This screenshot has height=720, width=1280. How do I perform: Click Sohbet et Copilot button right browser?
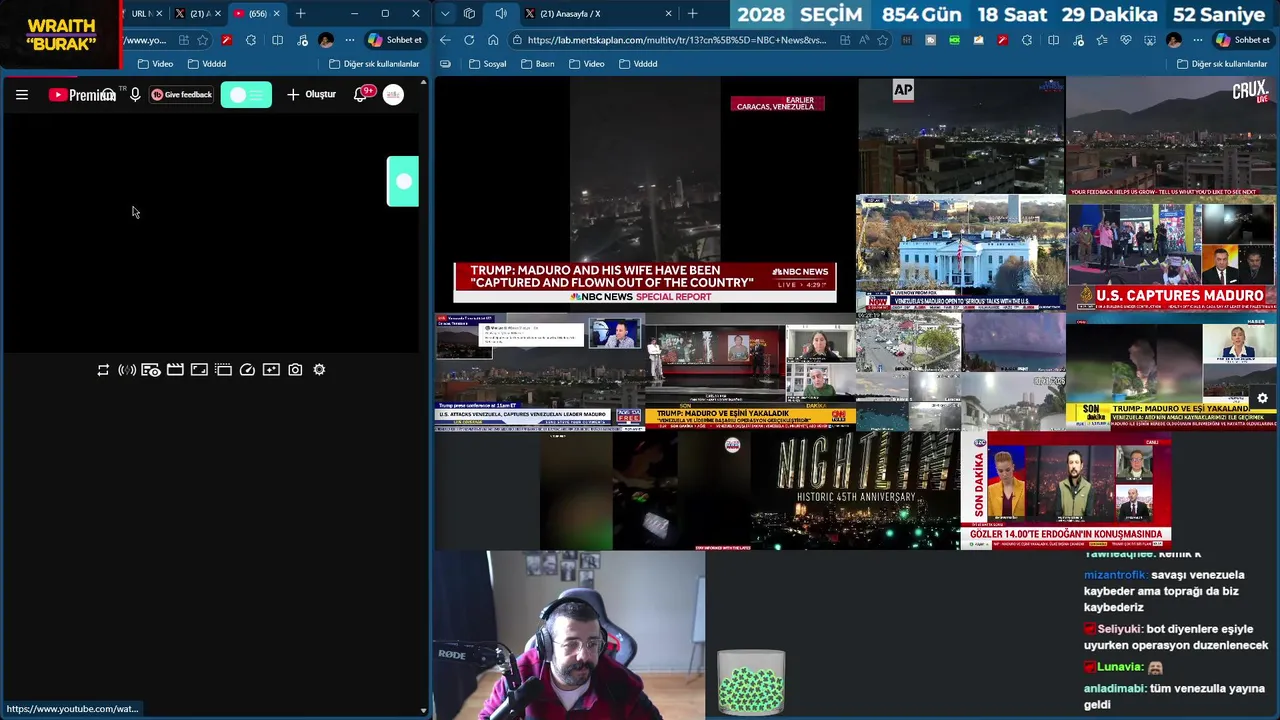(1242, 40)
